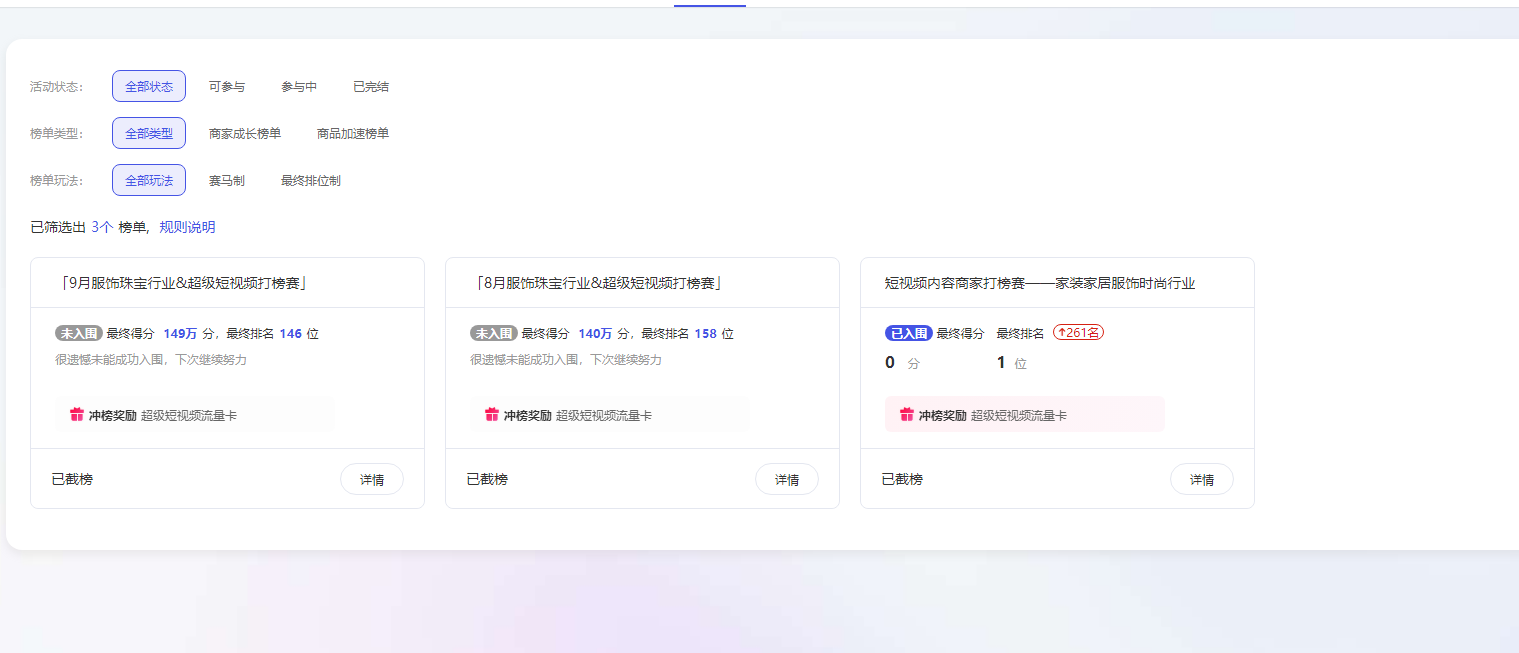Click 未入围 badge on 8月 card

[494, 334]
